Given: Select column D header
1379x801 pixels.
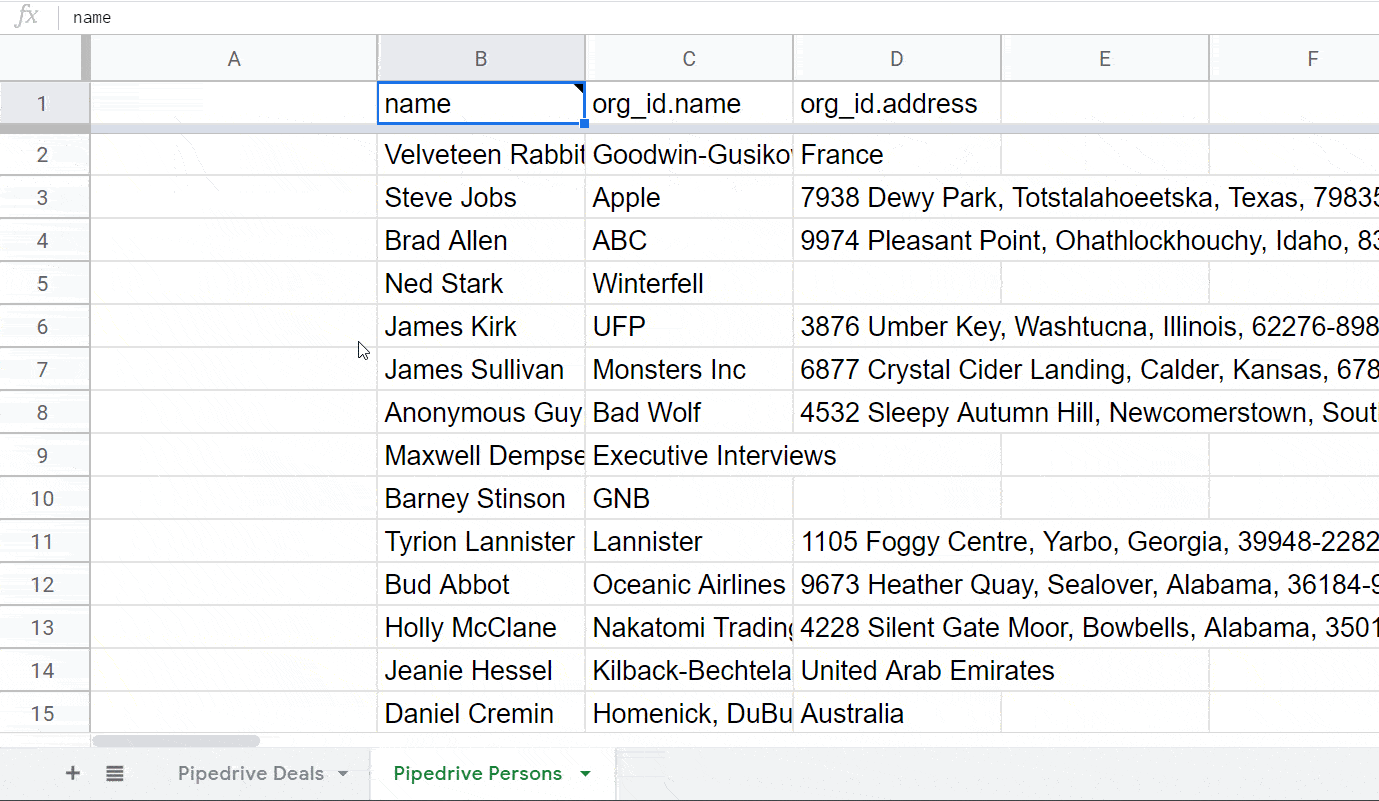Looking at the screenshot, I should [896, 59].
